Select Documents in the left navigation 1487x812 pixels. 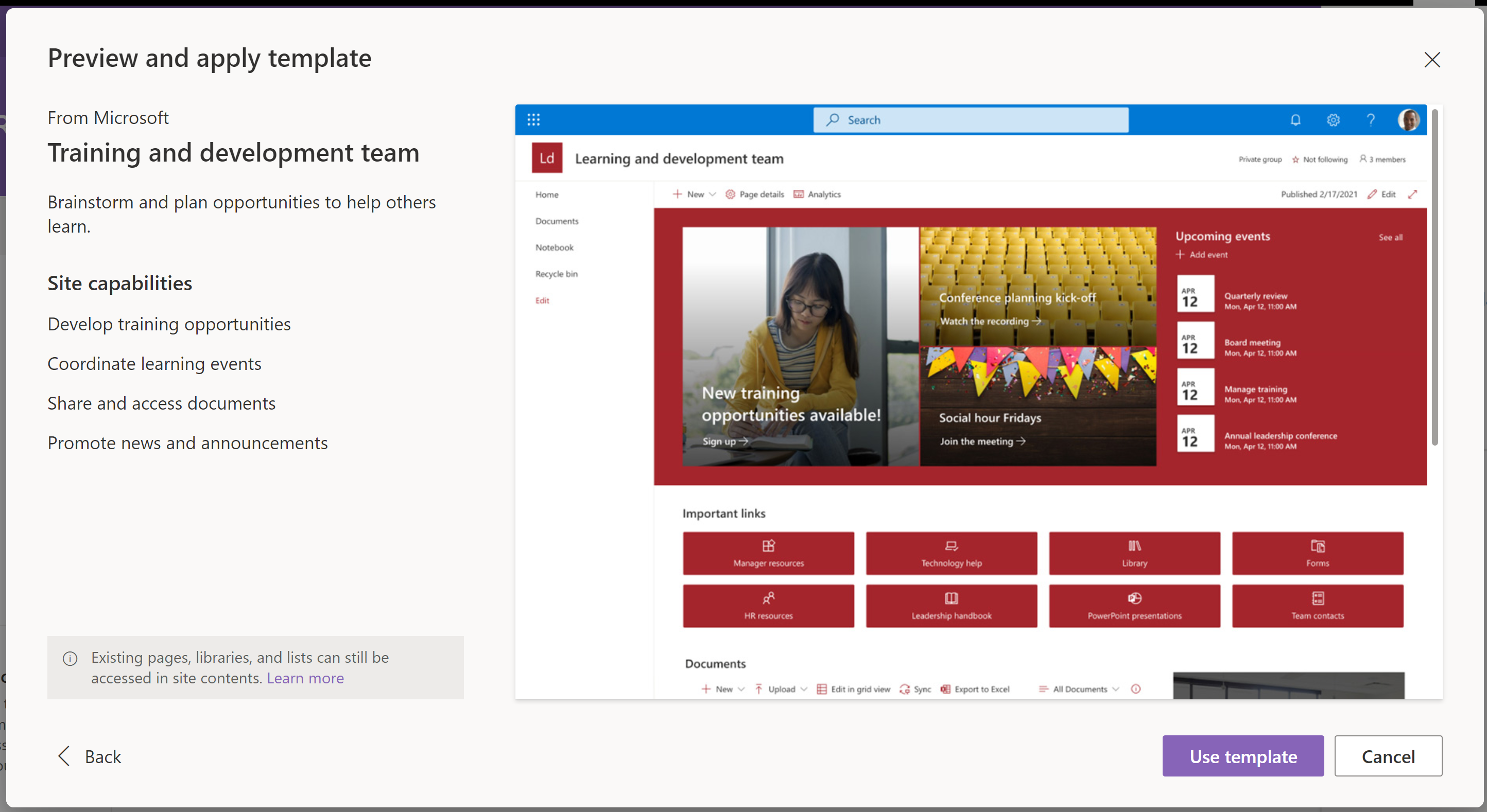[557, 221]
